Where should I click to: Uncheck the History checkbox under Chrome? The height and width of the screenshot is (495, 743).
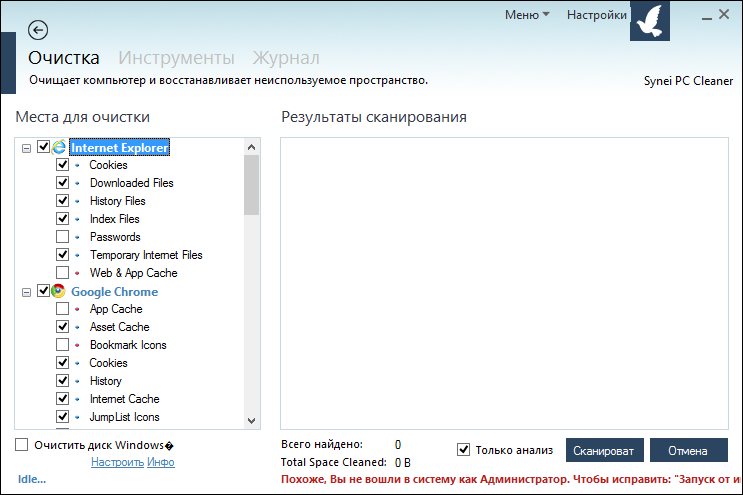[63, 380]
